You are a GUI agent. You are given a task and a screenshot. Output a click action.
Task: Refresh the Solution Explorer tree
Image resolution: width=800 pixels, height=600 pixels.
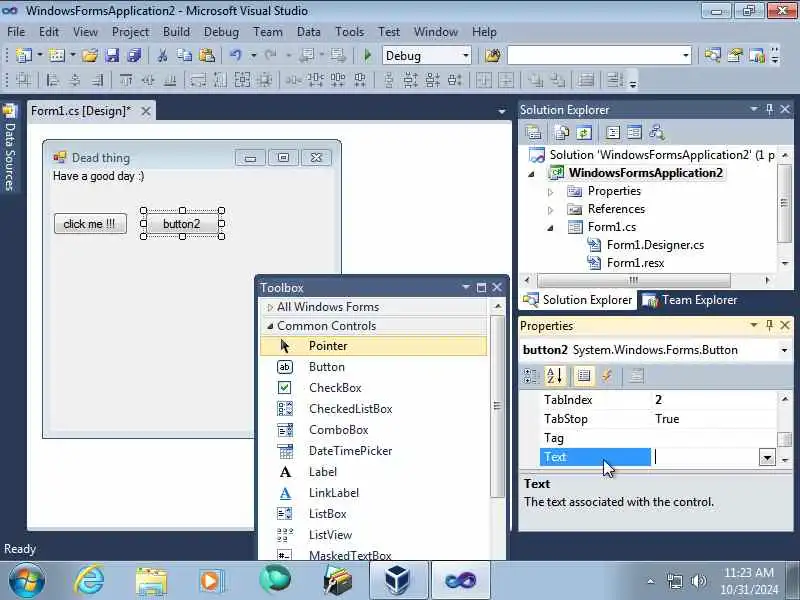(584, 133)
